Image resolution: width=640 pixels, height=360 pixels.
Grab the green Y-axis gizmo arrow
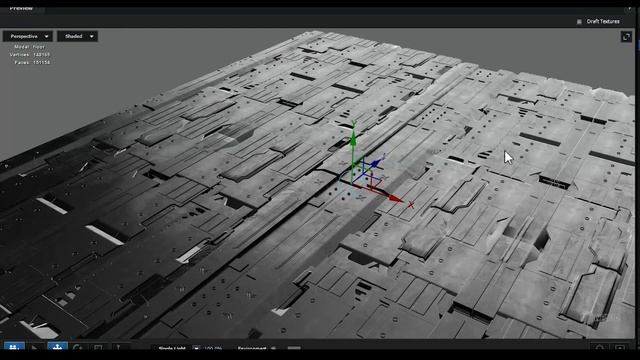pos(353,139)
